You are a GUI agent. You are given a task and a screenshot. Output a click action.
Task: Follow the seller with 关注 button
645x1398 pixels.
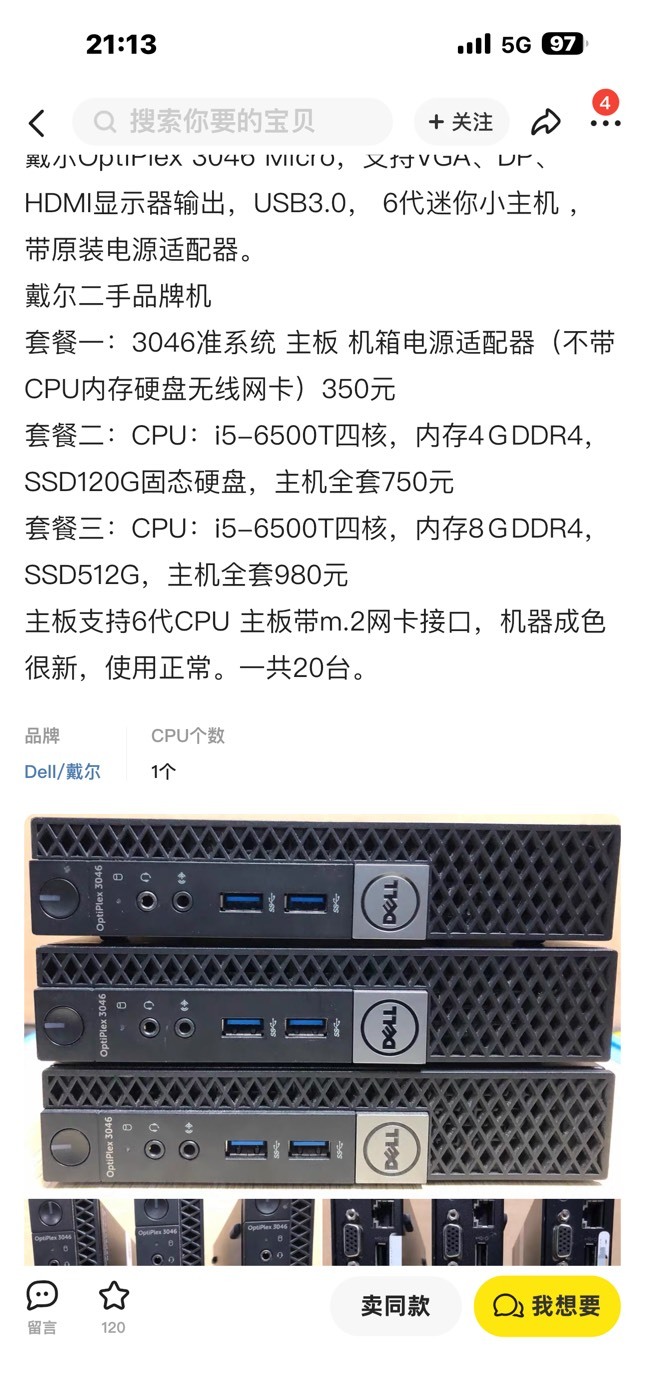coord(461,122)
